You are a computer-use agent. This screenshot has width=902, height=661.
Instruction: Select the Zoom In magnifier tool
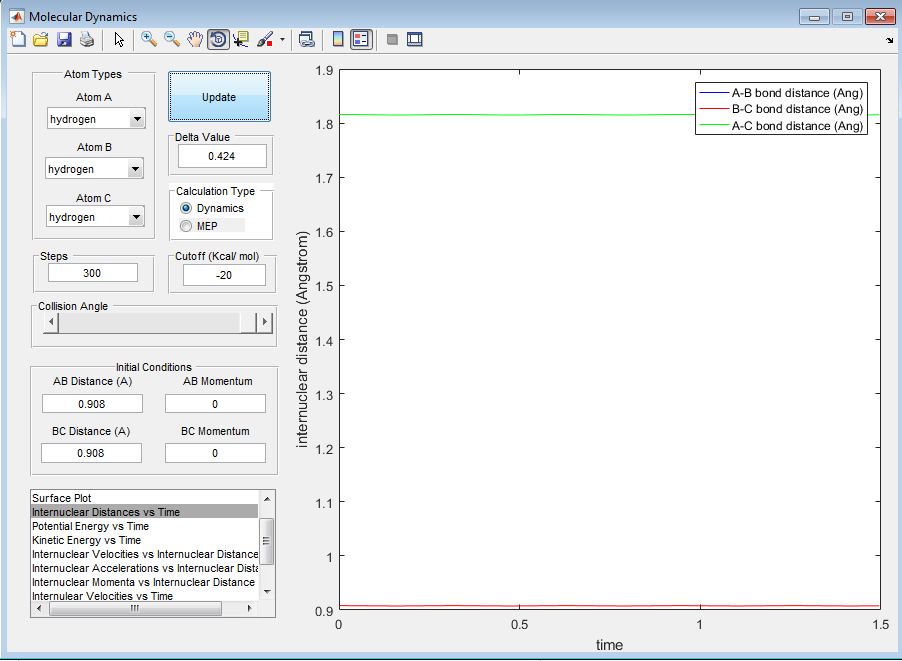tap(149, 39)
